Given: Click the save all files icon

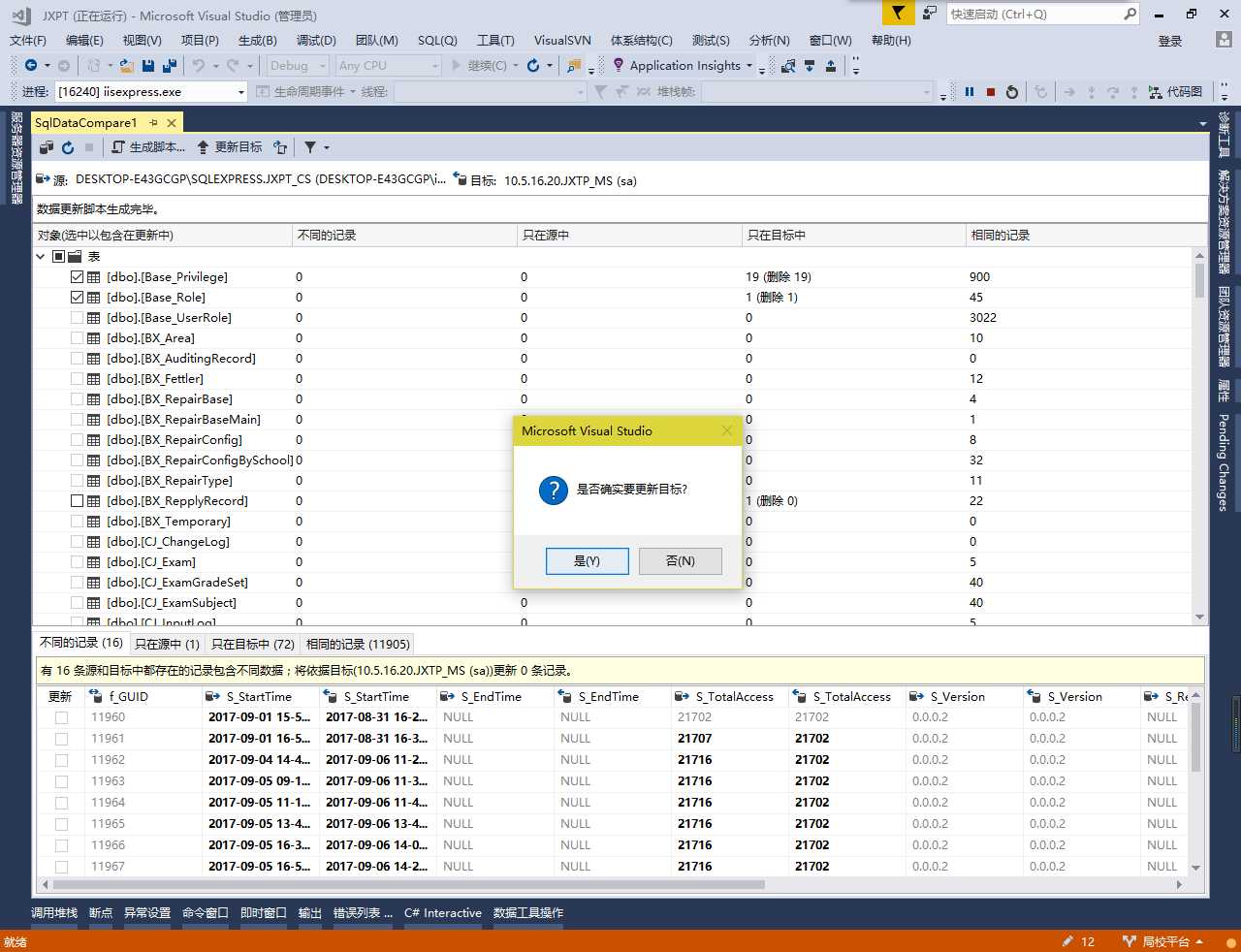Looking at the screenshot, I should tap(169, 65).
